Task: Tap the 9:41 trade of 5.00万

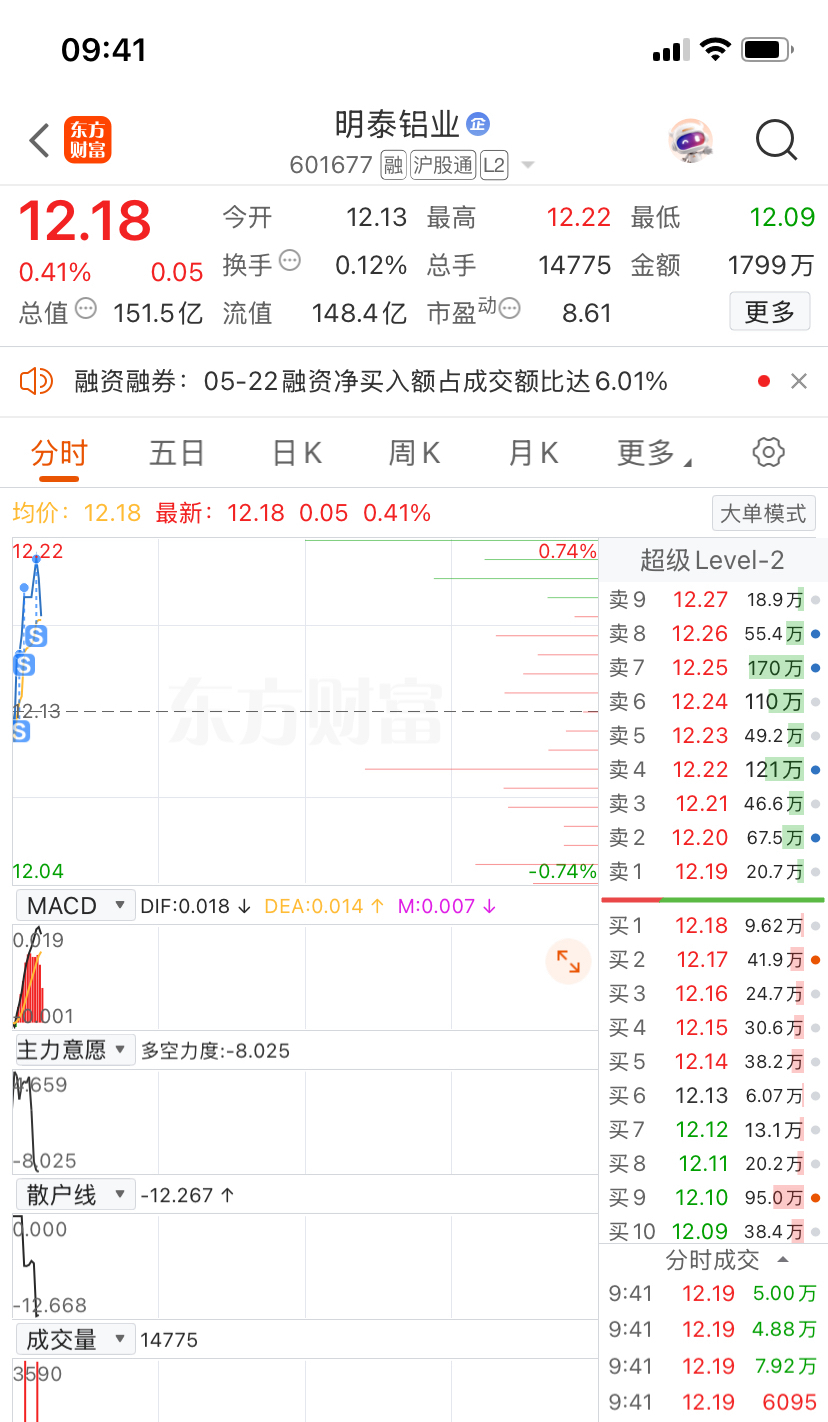Action: point(713,1294)
